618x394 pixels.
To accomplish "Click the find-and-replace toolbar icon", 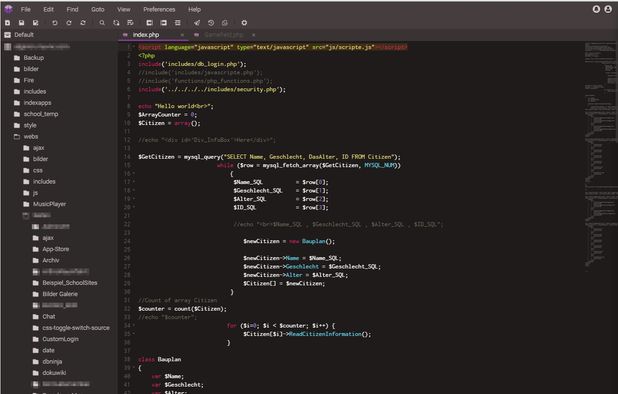I will click(116, 23).
